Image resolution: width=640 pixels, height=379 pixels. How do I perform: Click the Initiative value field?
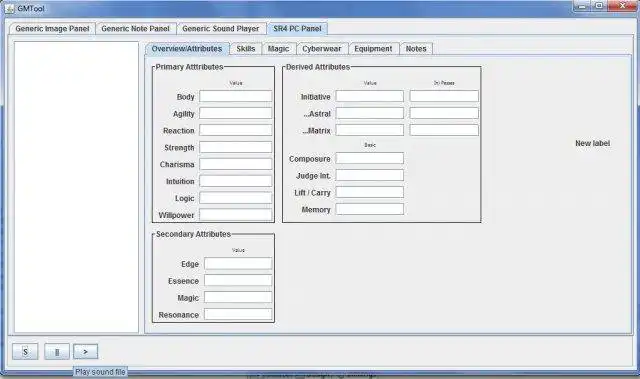370,96
